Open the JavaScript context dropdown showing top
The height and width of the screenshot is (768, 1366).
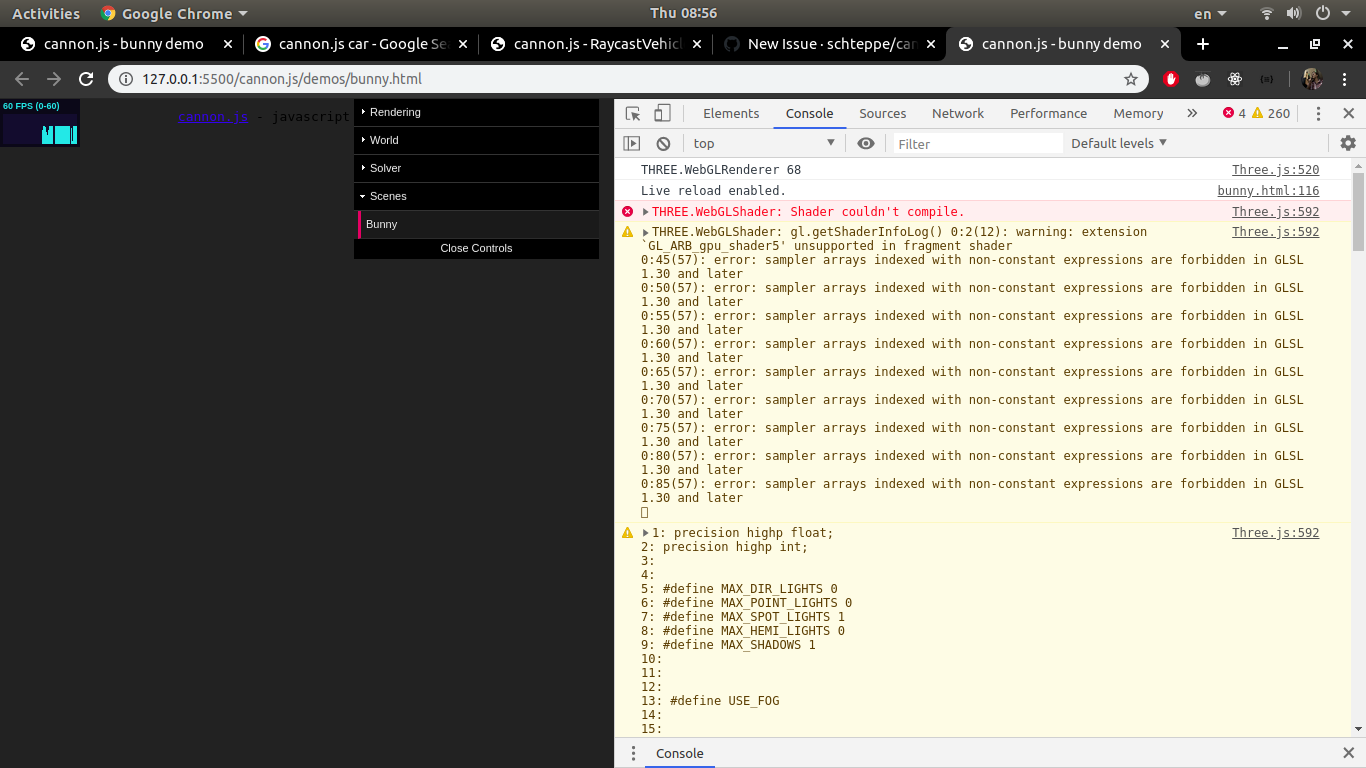pos(764,143)
